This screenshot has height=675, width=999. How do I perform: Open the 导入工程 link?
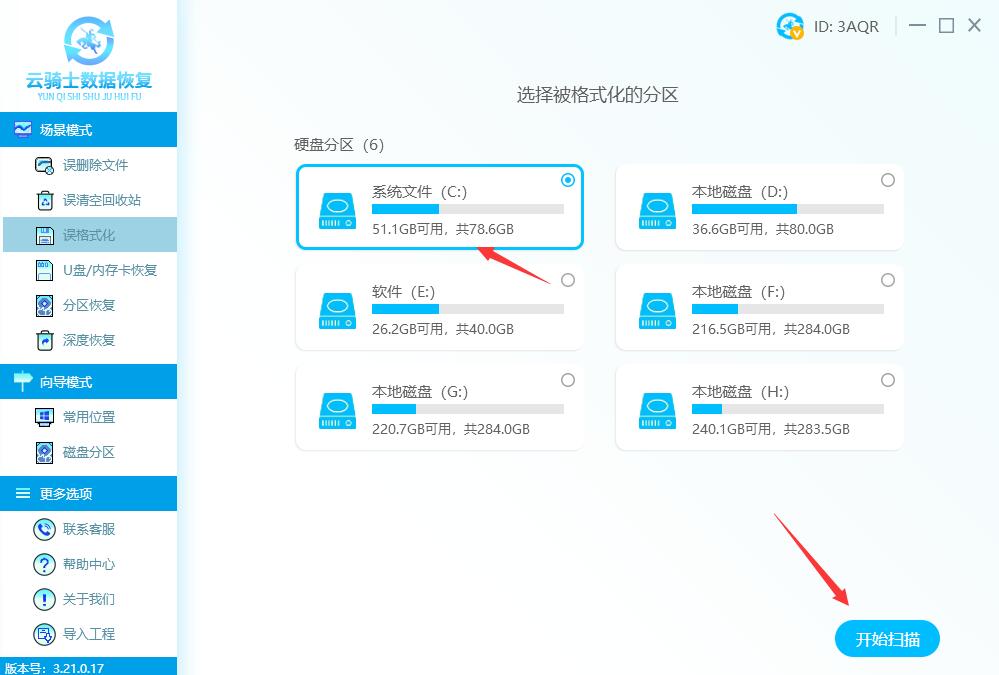pyautogui.click(x=89, y=634)
